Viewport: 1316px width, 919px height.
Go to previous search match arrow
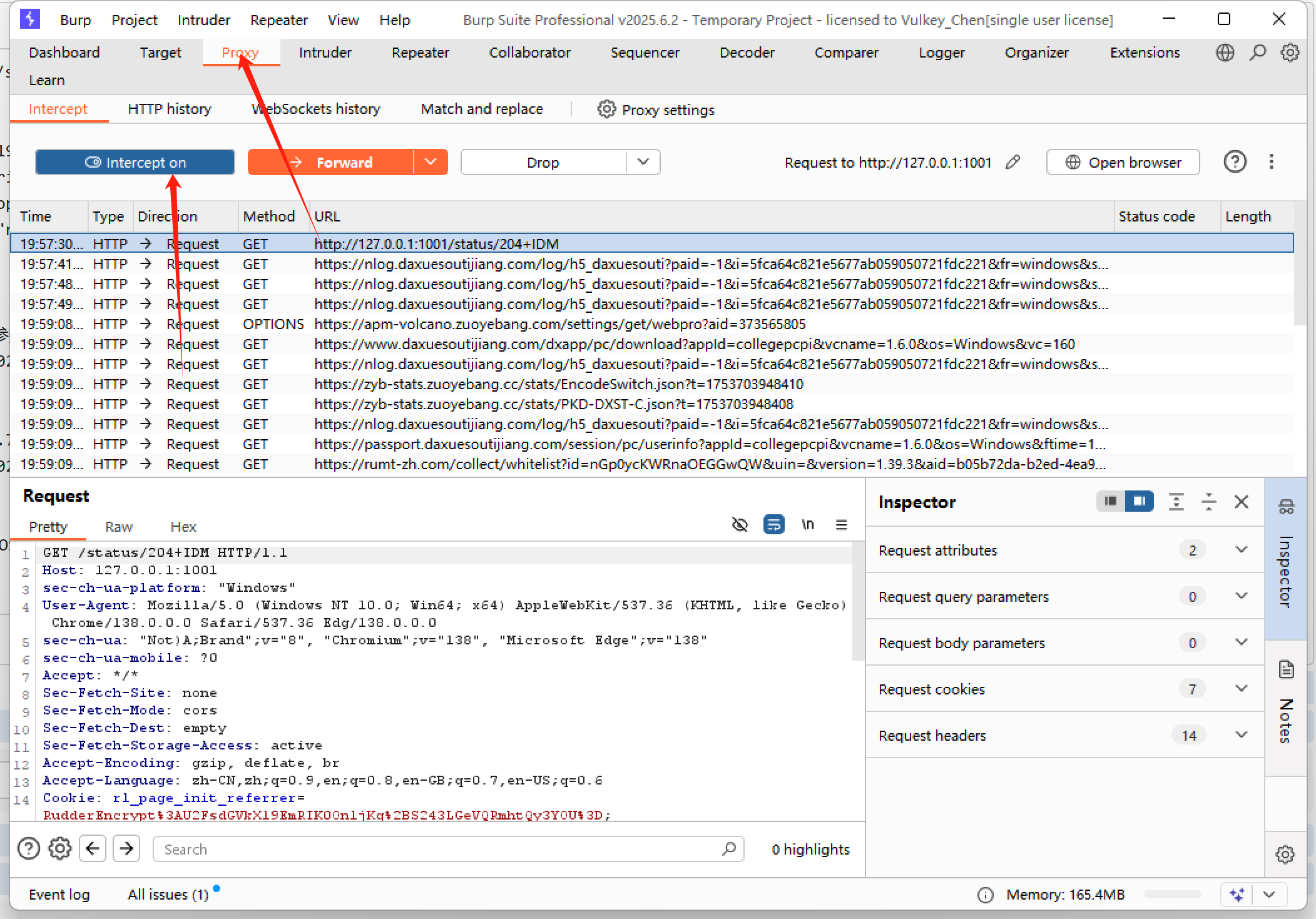[x=93, y=848]
